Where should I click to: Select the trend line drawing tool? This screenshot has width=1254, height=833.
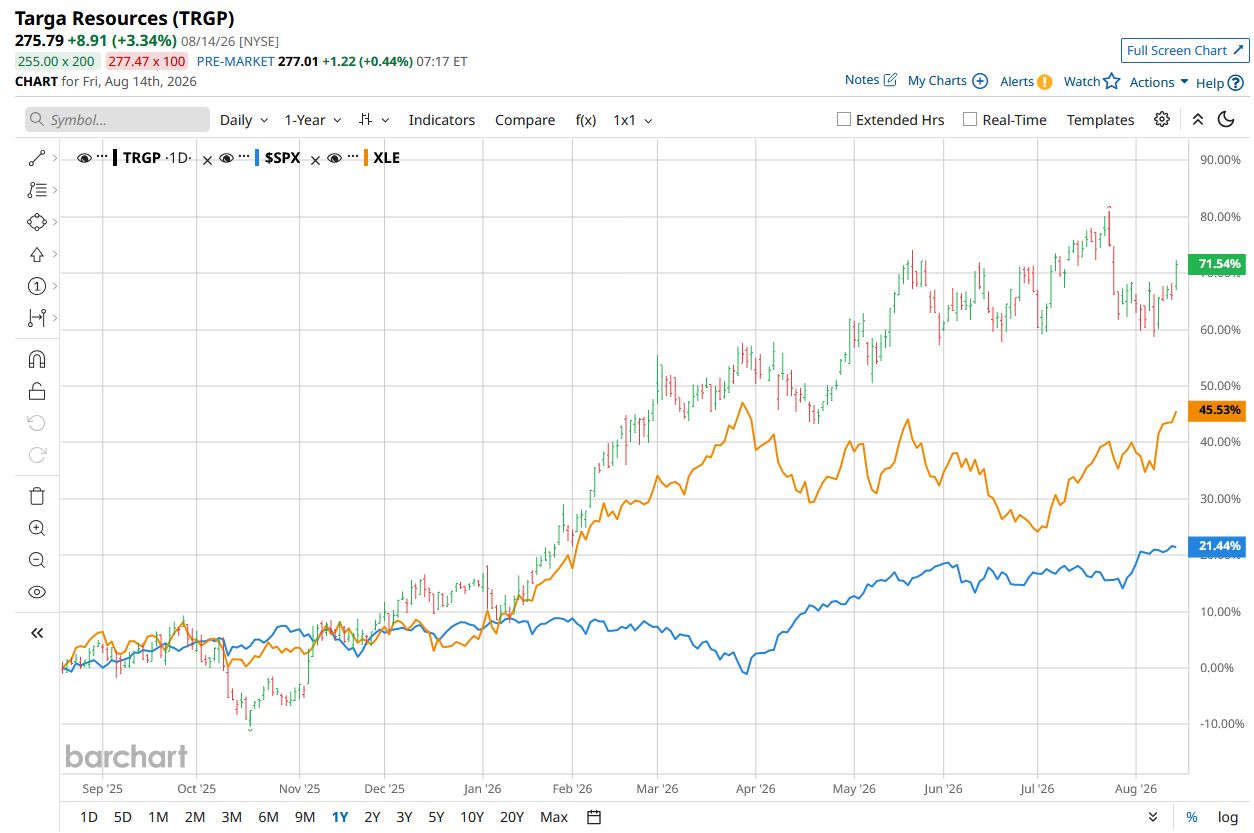coord(37,157)
